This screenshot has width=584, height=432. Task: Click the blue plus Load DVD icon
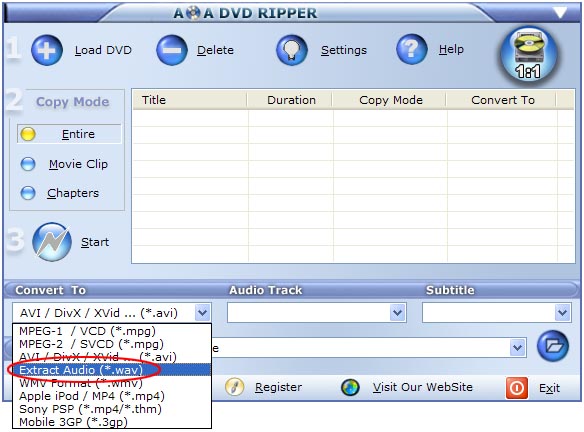pos(47,50)
